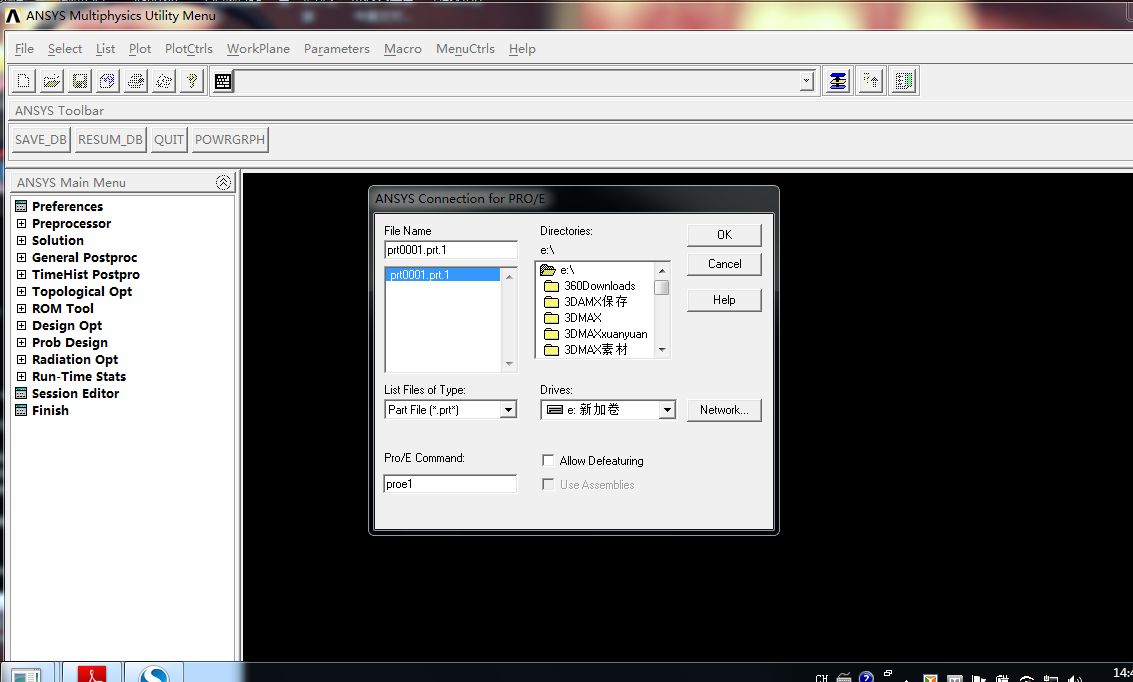Expand the Prob Design node
This screenshot has width=1133, height=682.
pyautogui.click(x=21, y=342)
